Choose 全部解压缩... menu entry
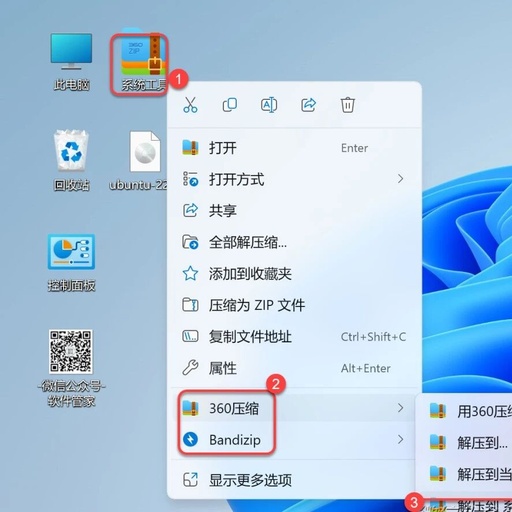Image resolution: width=512 pixels, height=512 pixels. coord(294,242)
